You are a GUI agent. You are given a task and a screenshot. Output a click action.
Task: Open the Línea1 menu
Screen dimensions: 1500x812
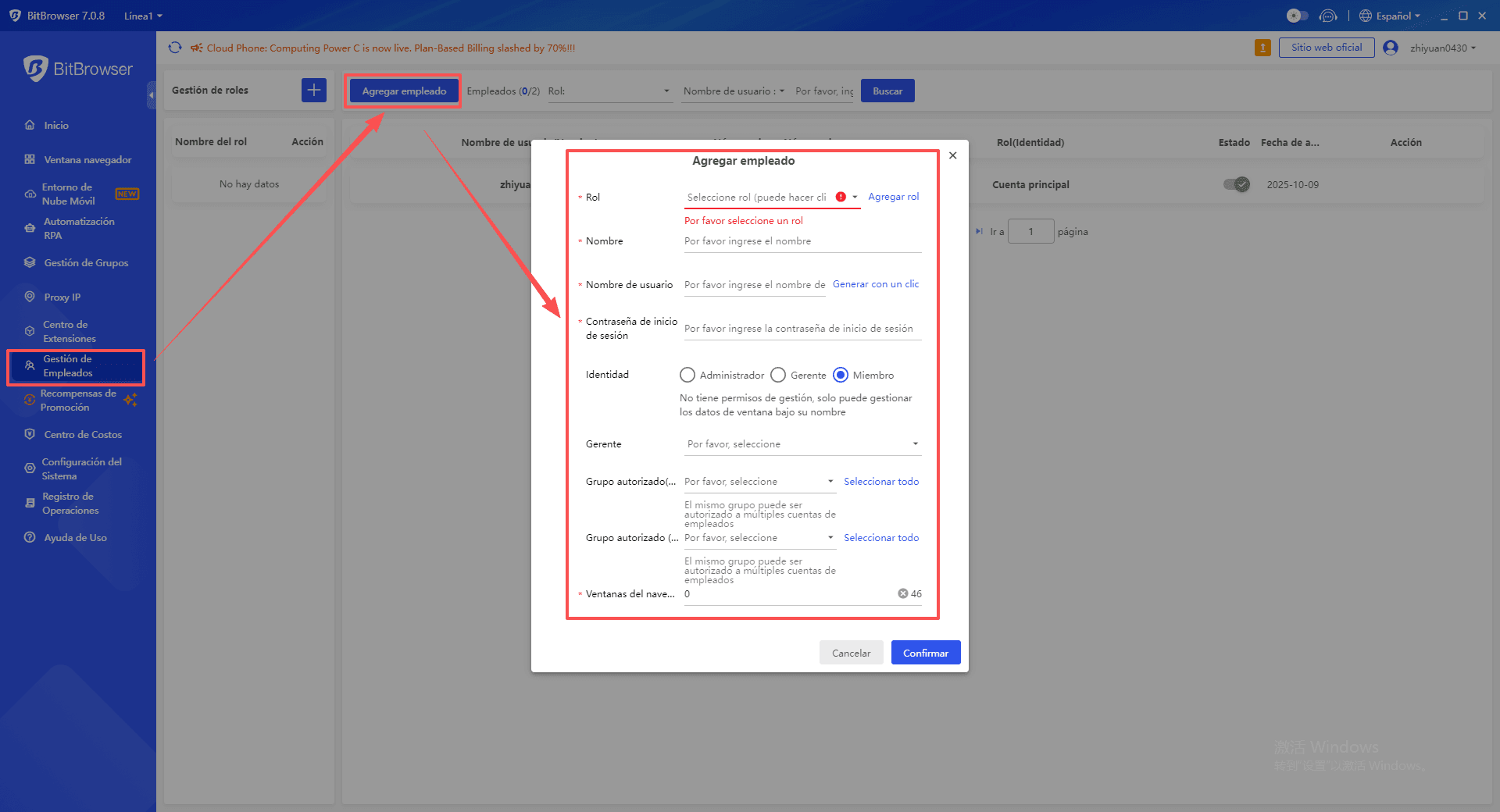pos(143,16)
